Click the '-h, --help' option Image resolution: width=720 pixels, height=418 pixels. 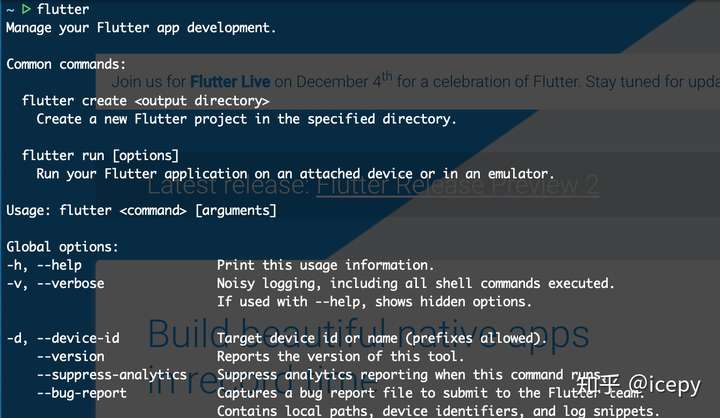coord(43,265)
